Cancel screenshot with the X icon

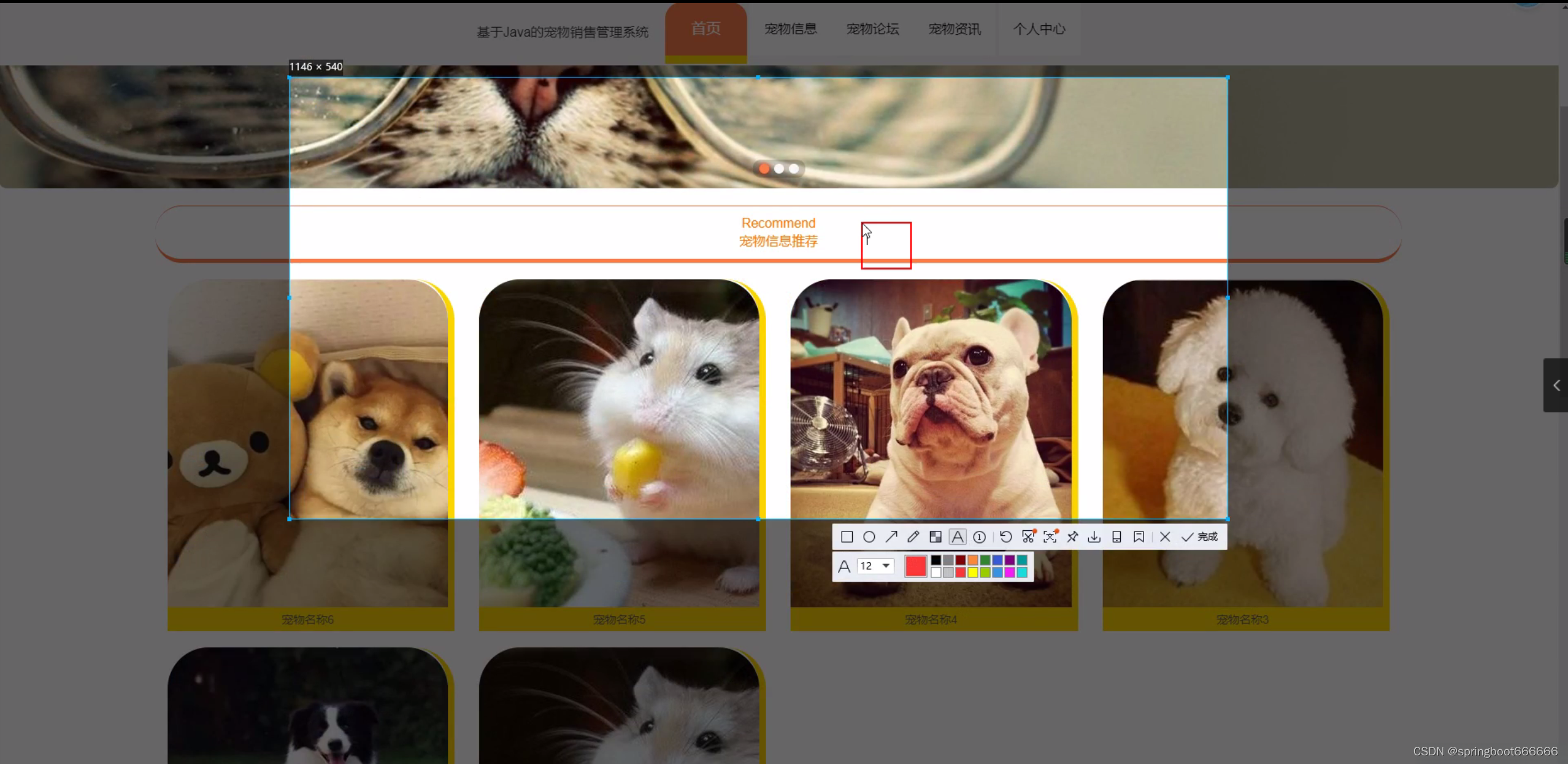point(1165,537)
